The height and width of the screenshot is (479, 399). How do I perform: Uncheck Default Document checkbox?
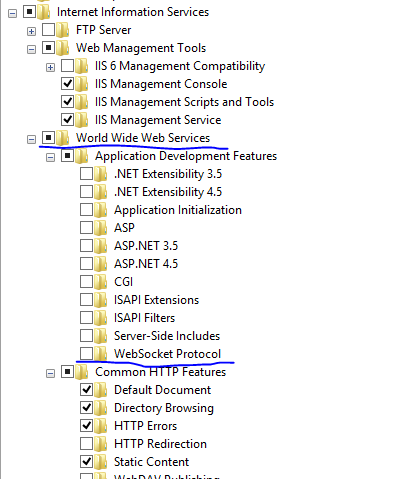coord(86,390)
